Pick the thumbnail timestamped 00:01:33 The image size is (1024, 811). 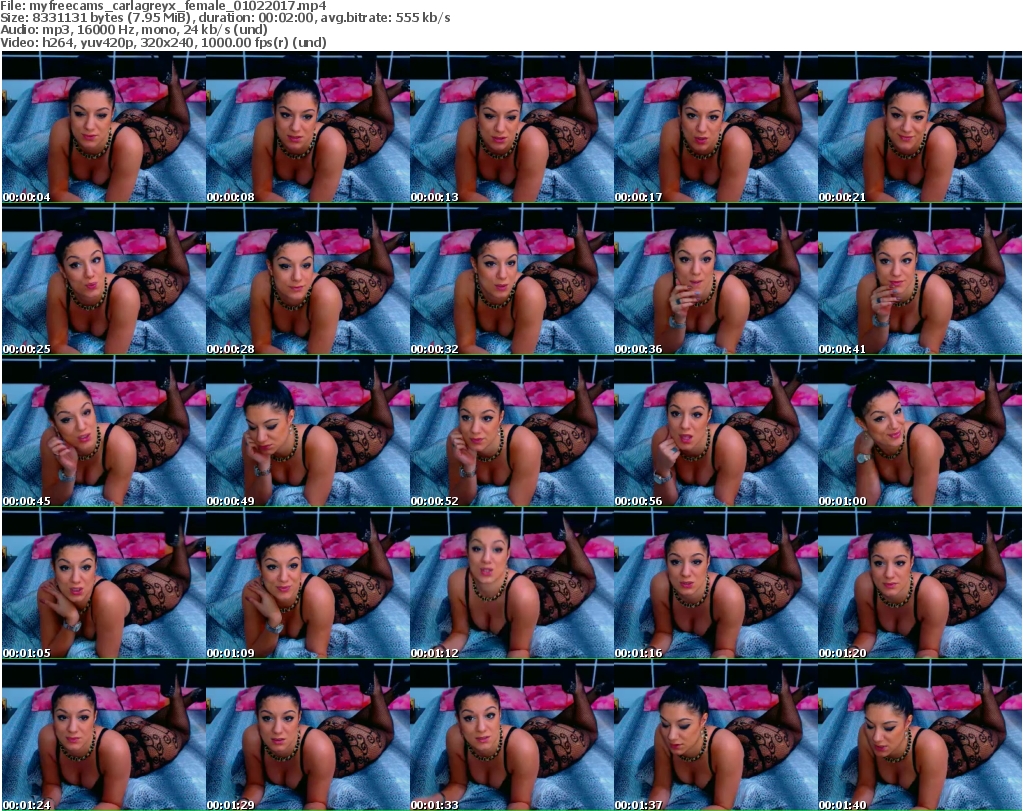pyautogui.click(x=511, y=735)
